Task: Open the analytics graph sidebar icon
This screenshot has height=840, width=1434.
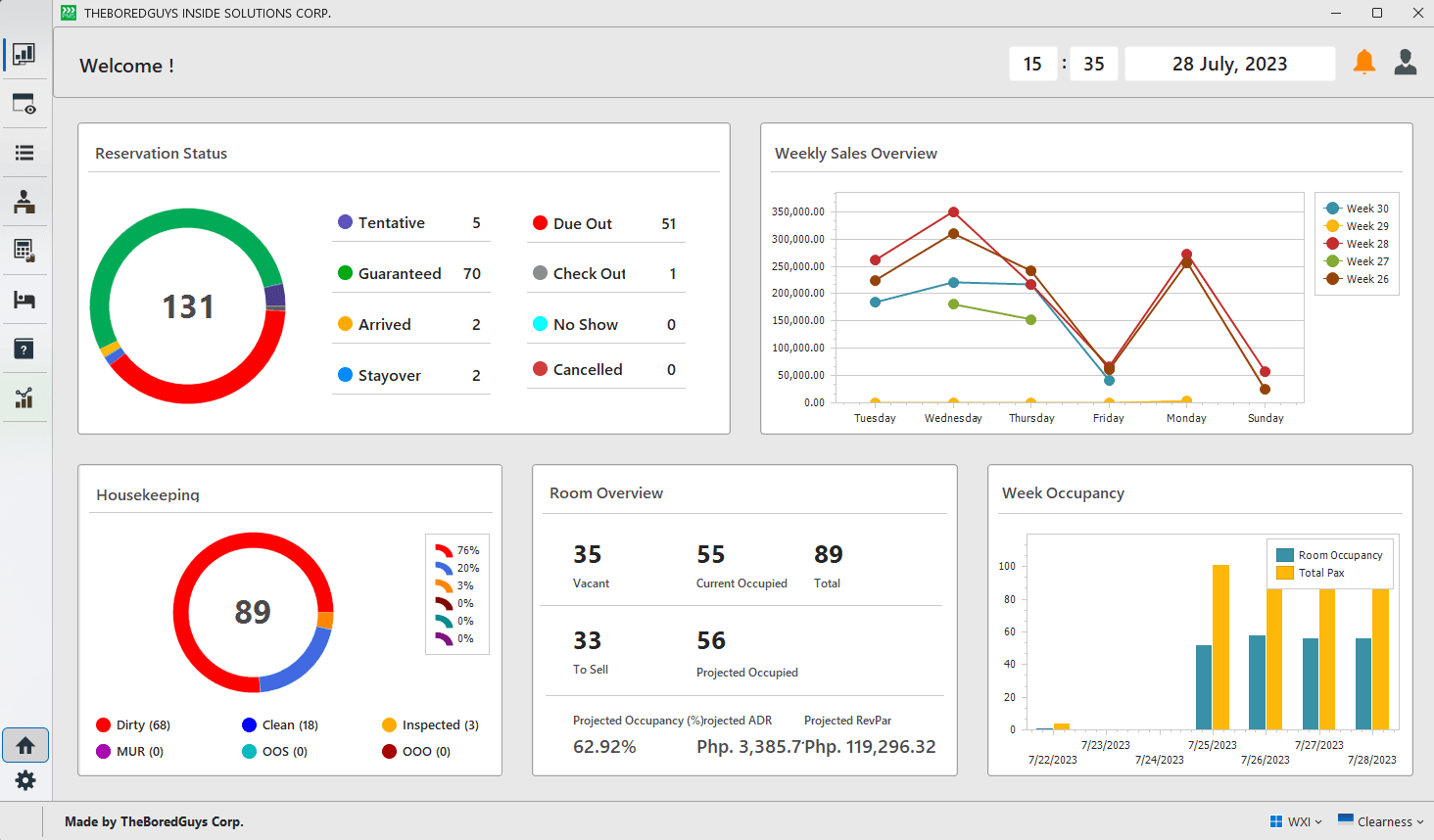Action: click(x=24, y=397)
